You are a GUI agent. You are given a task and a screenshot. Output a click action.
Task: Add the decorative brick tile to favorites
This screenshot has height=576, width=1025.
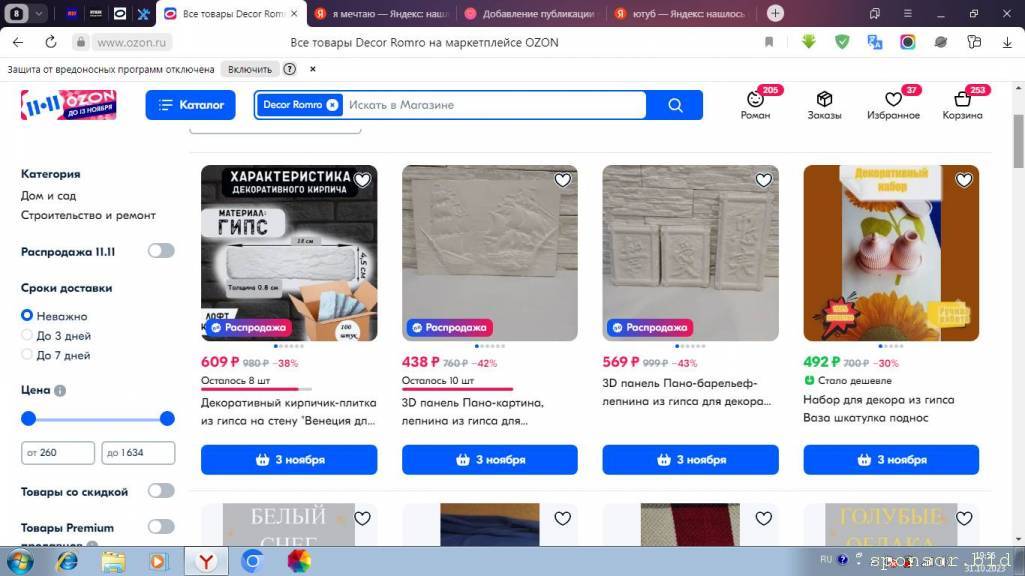(362, 180)
